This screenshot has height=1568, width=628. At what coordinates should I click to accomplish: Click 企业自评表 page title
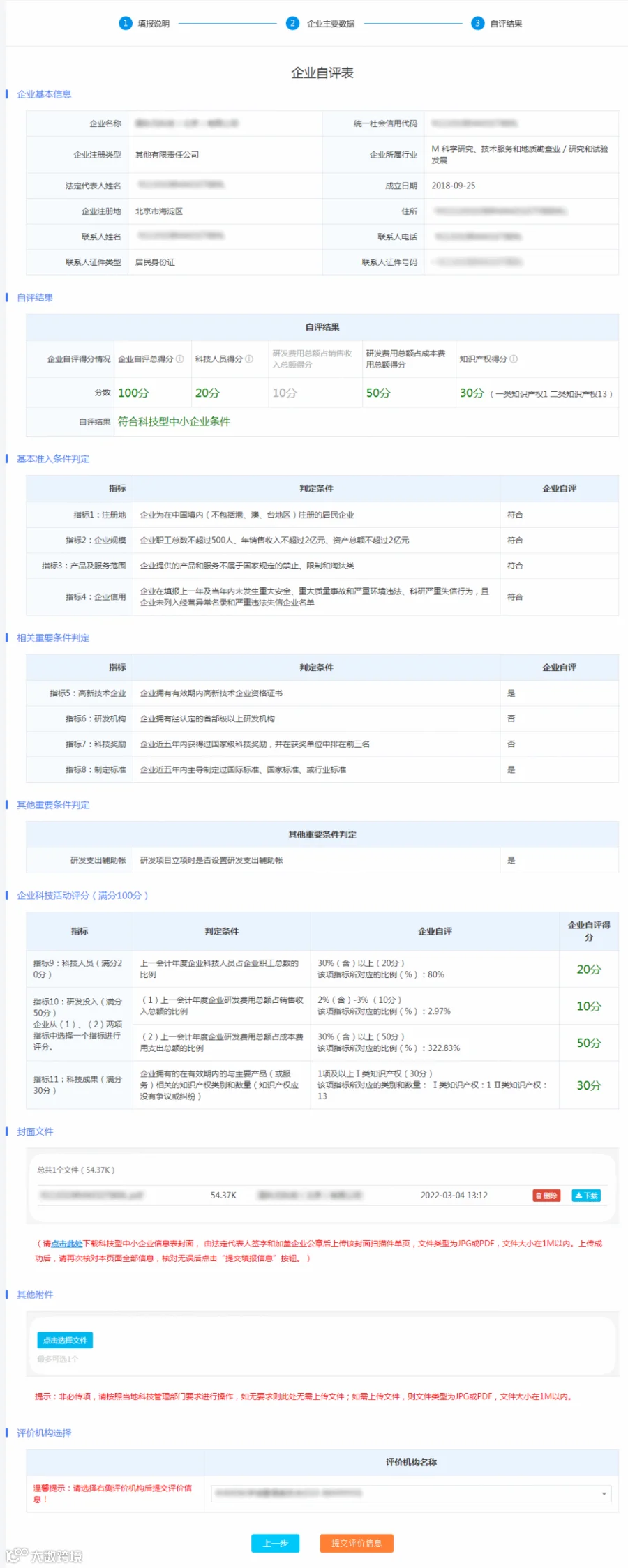tap(322, 73)
